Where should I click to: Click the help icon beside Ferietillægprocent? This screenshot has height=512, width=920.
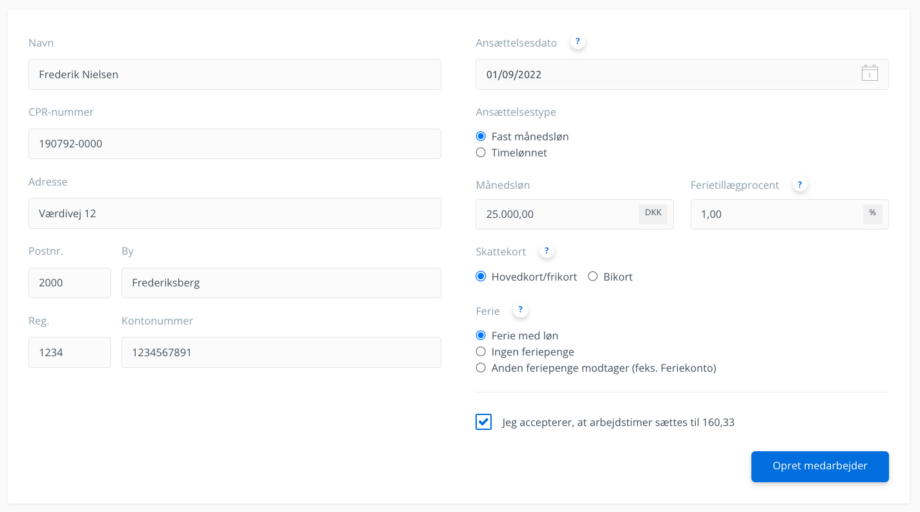[799, 185]
